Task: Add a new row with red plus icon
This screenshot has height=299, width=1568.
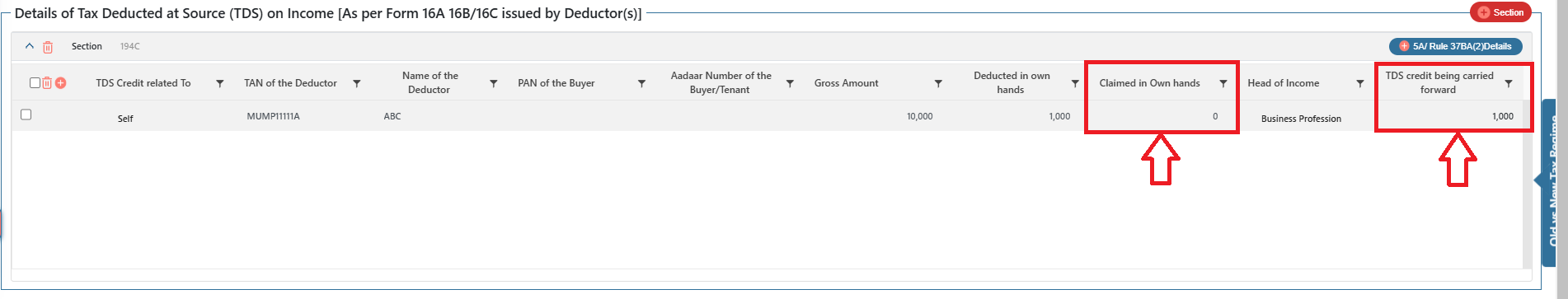Action: [60, 83]
